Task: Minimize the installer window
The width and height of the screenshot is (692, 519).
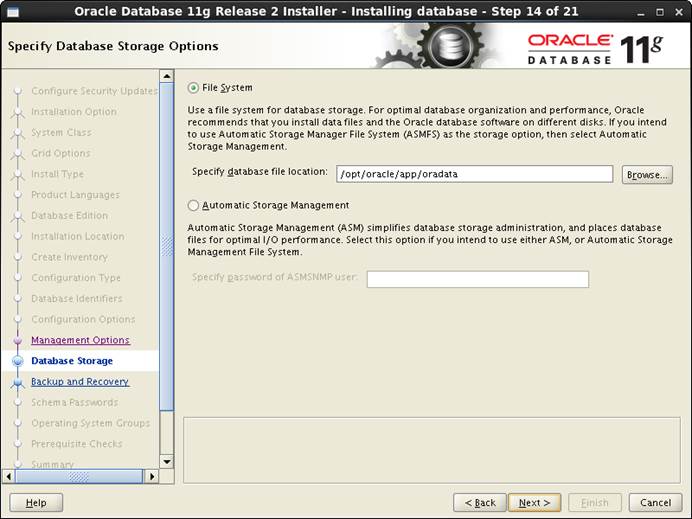Action: point(641,12)
